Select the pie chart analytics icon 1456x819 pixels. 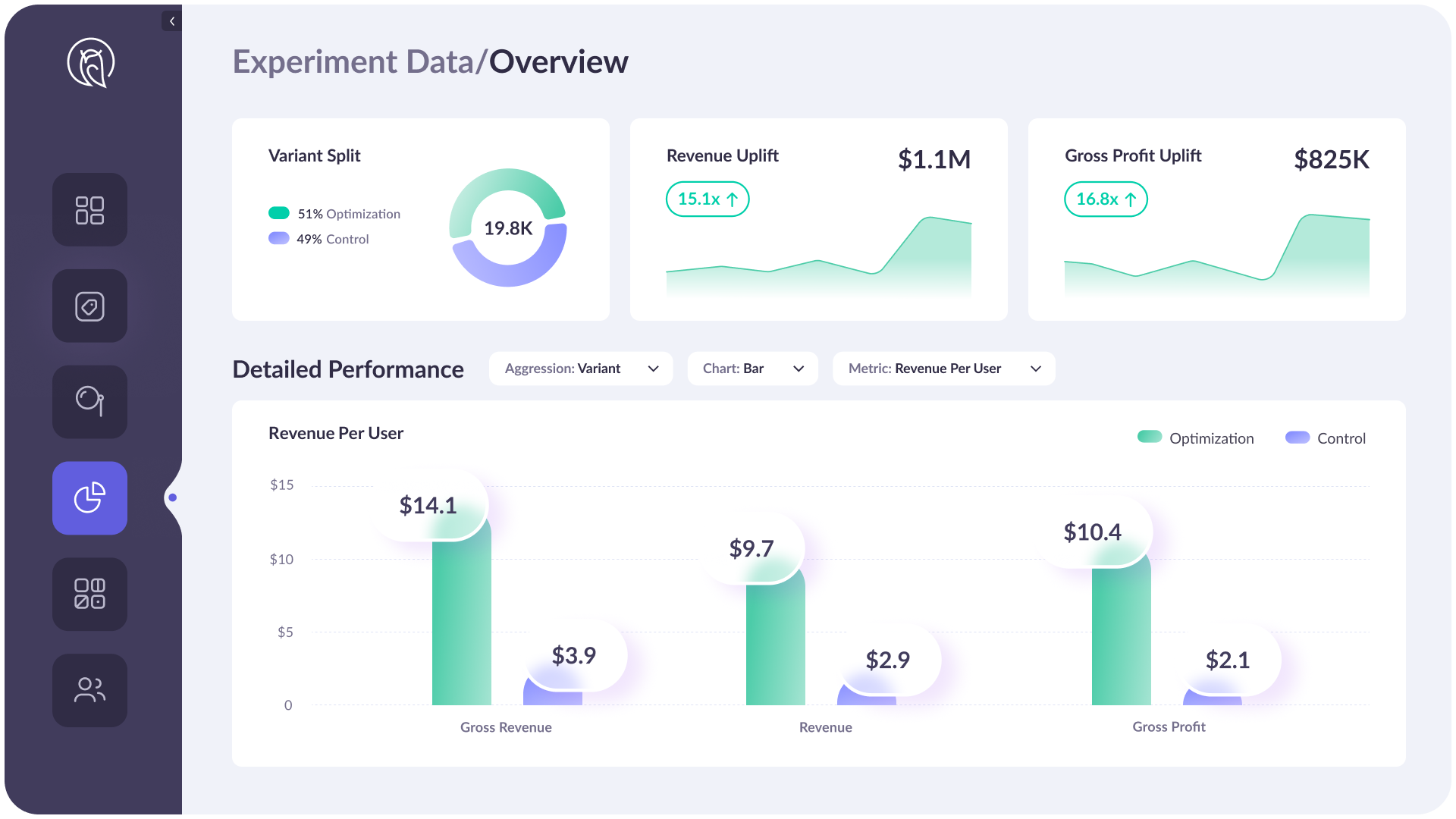pyautogui.click(x=89, y=498)
